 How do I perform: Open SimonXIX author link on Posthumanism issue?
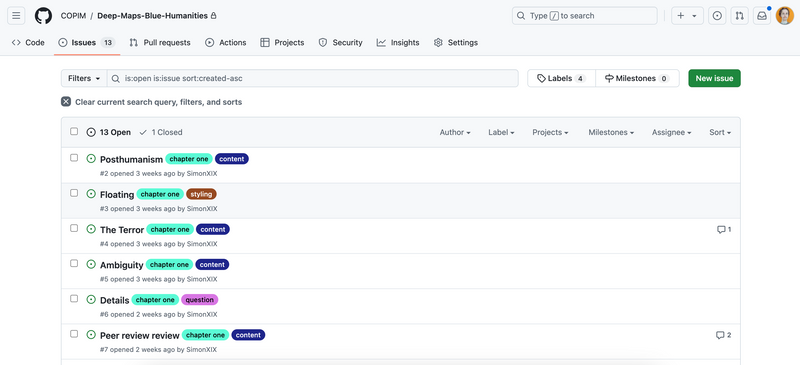pos(202,174)
